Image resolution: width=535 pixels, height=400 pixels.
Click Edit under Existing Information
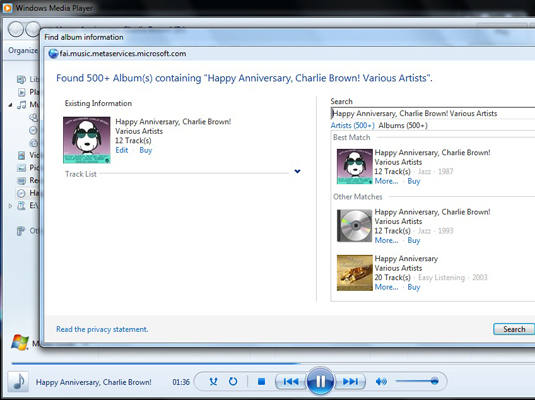point(122,150)
